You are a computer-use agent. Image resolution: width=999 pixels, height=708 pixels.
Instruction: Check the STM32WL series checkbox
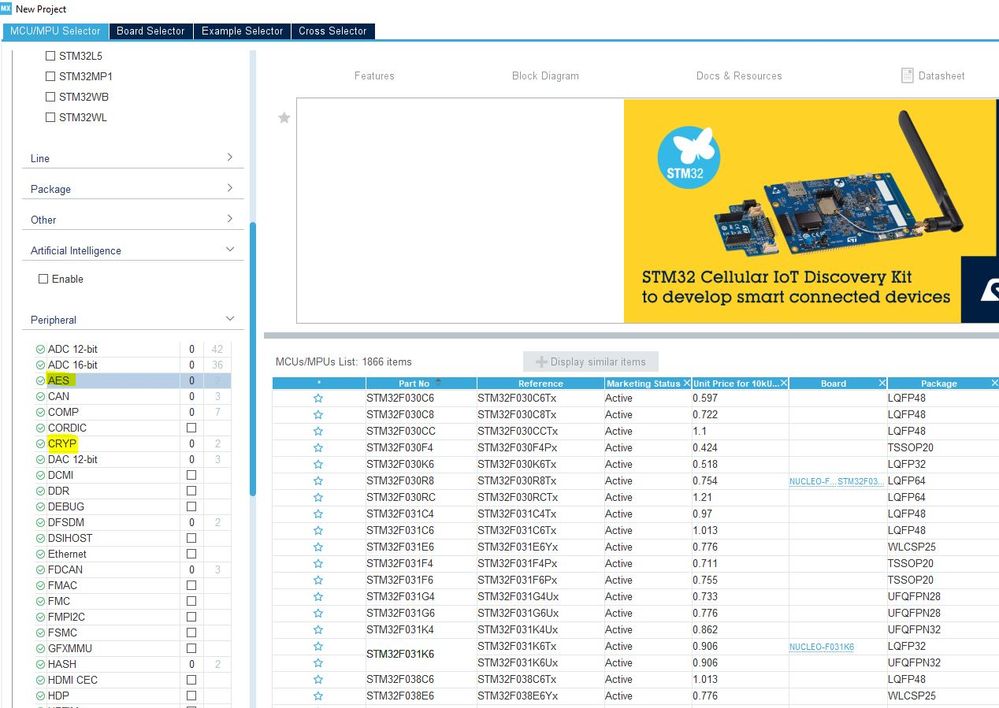click(x=50, y=118)
